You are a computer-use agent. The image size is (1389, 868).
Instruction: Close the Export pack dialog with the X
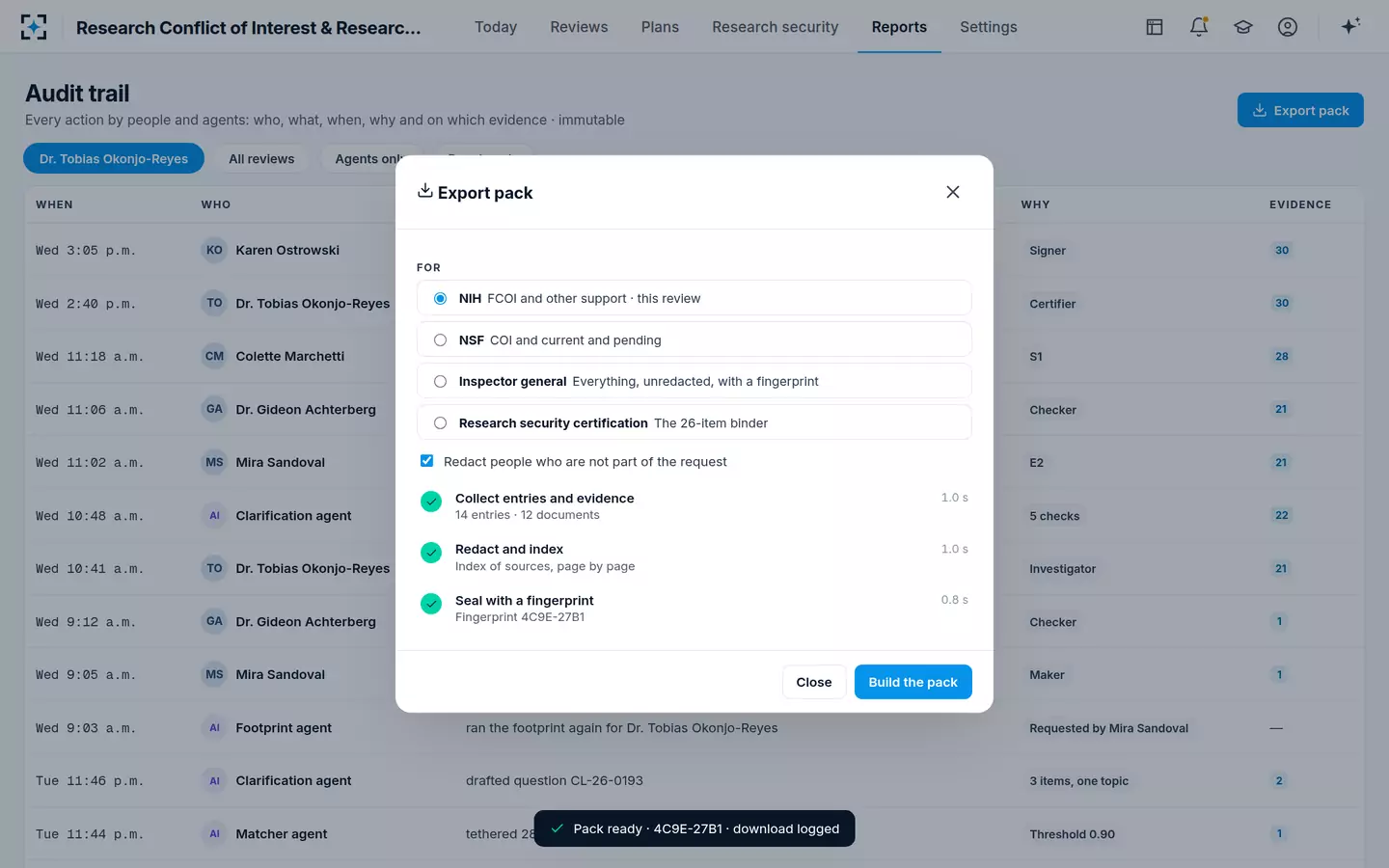(x=953, y=192)
